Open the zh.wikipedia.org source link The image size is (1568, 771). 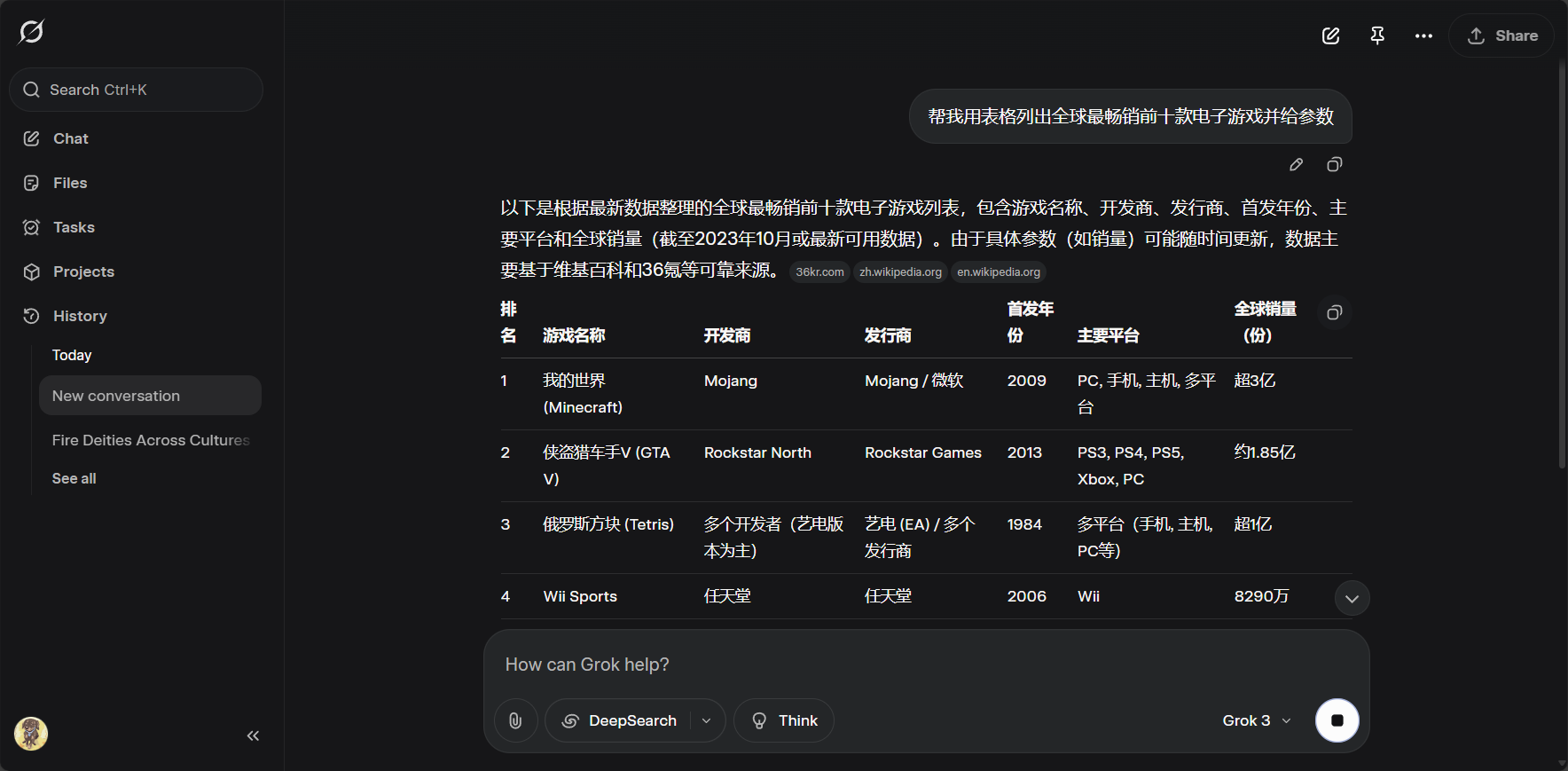pos(900,272)
